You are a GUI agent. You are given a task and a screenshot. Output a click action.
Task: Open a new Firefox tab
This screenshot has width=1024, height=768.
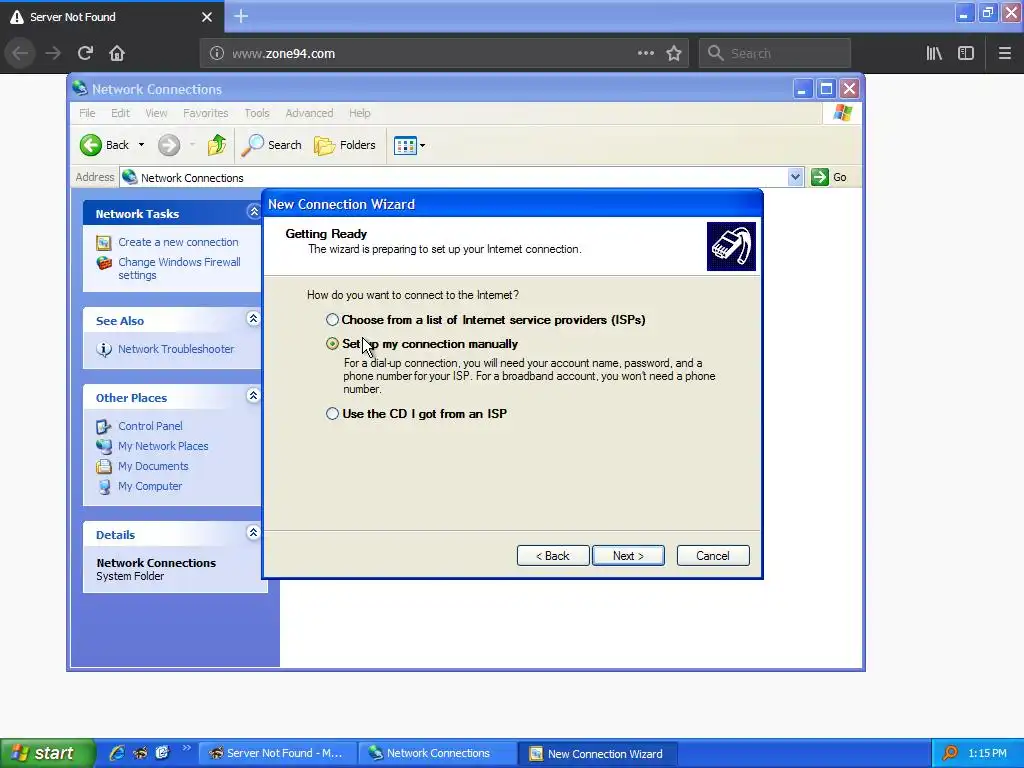click(x=241, y=16)
